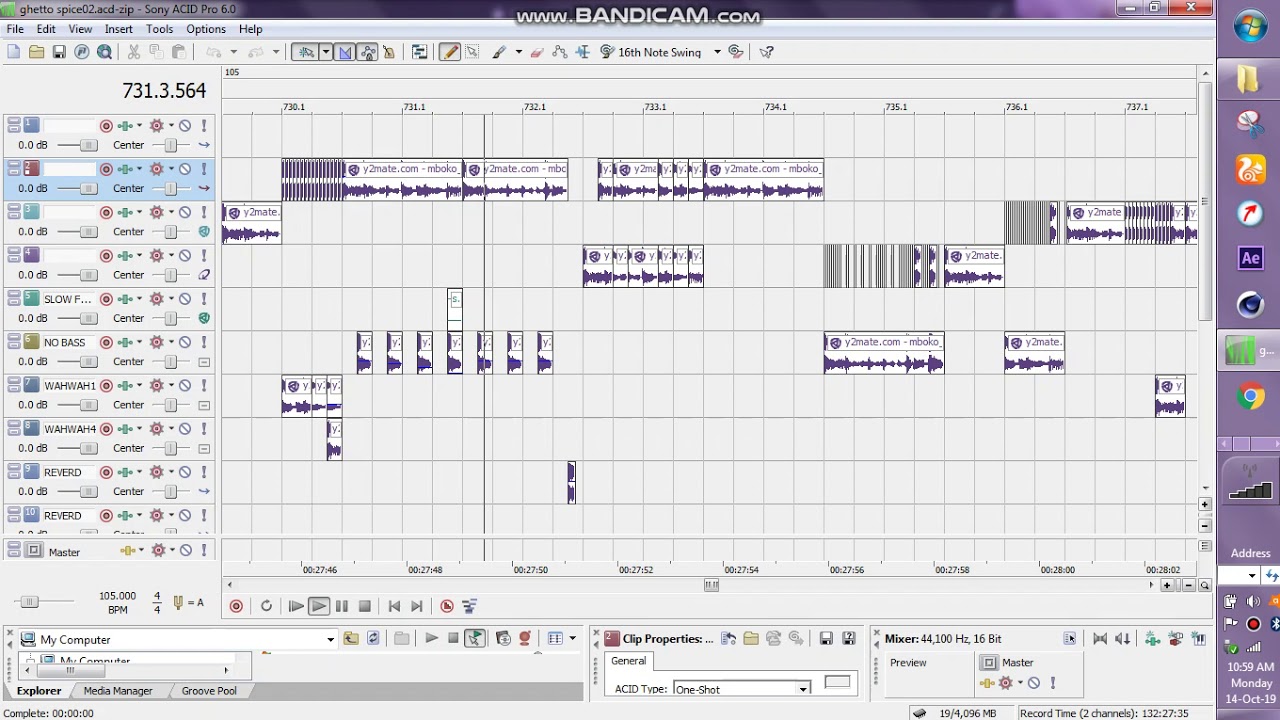Screen dimensions: 1280x720
Task: Click the pan slider of track 3
Action: [170, 231]
